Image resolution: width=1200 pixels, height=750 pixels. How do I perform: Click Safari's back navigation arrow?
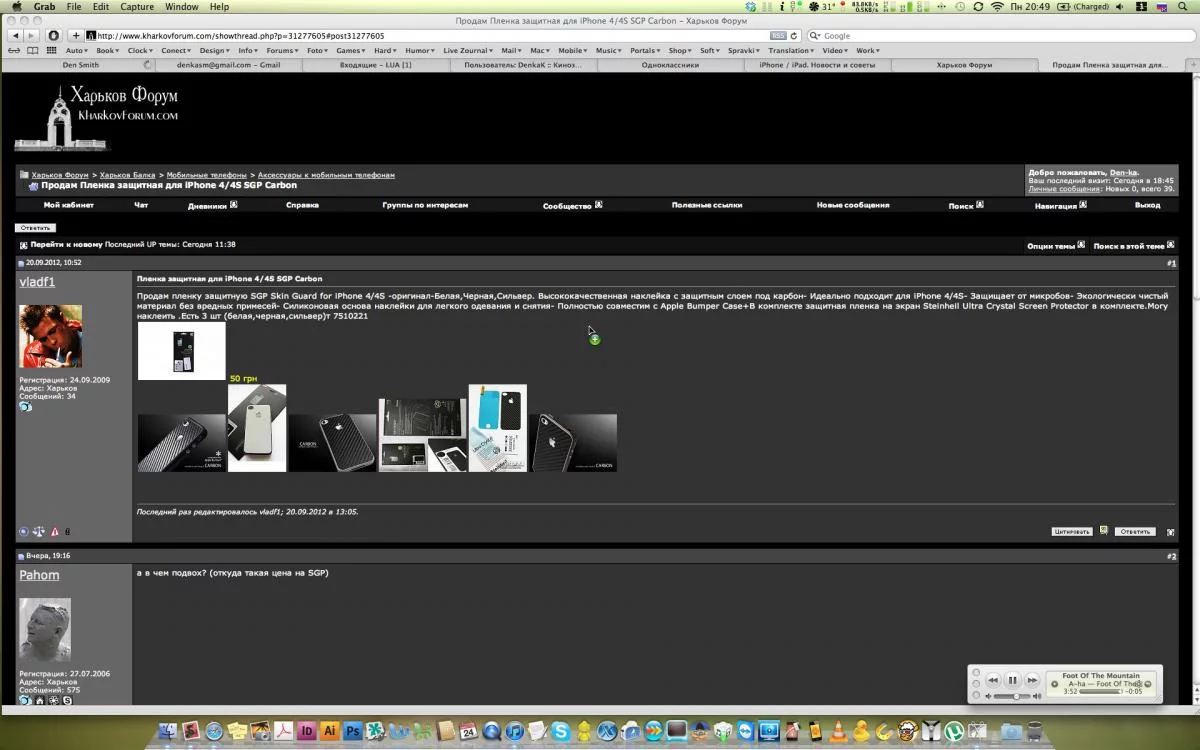click(x=14, y=36)
